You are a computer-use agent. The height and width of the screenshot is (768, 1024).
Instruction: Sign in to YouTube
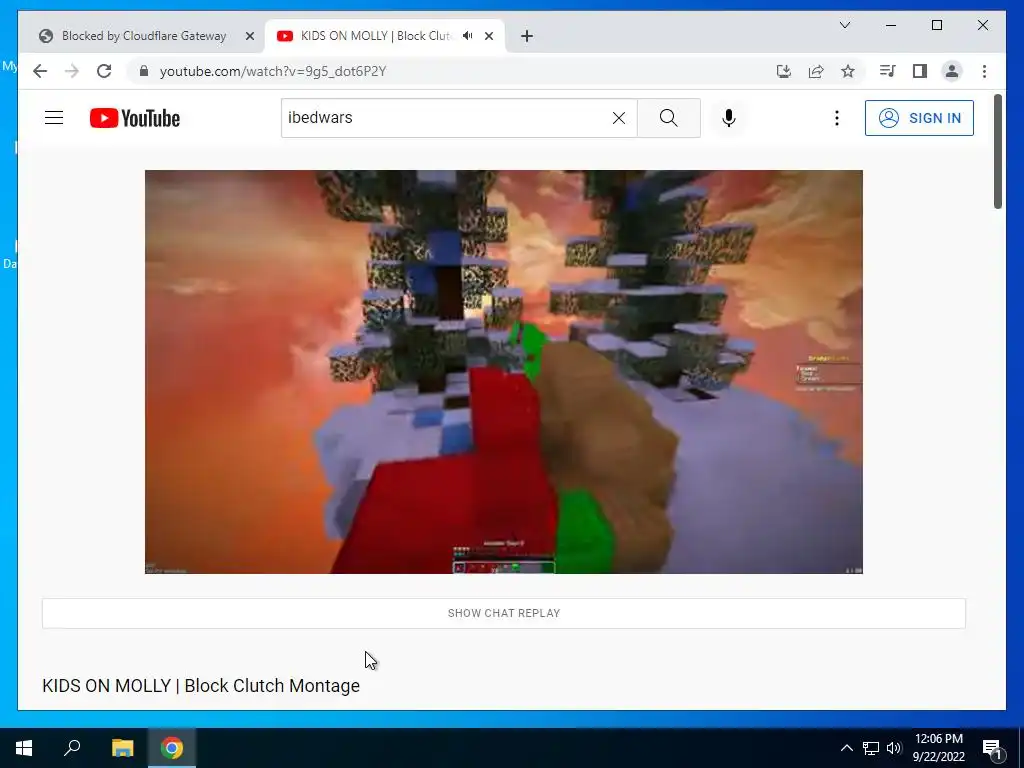pyautogui.click(x=919, y=118)
